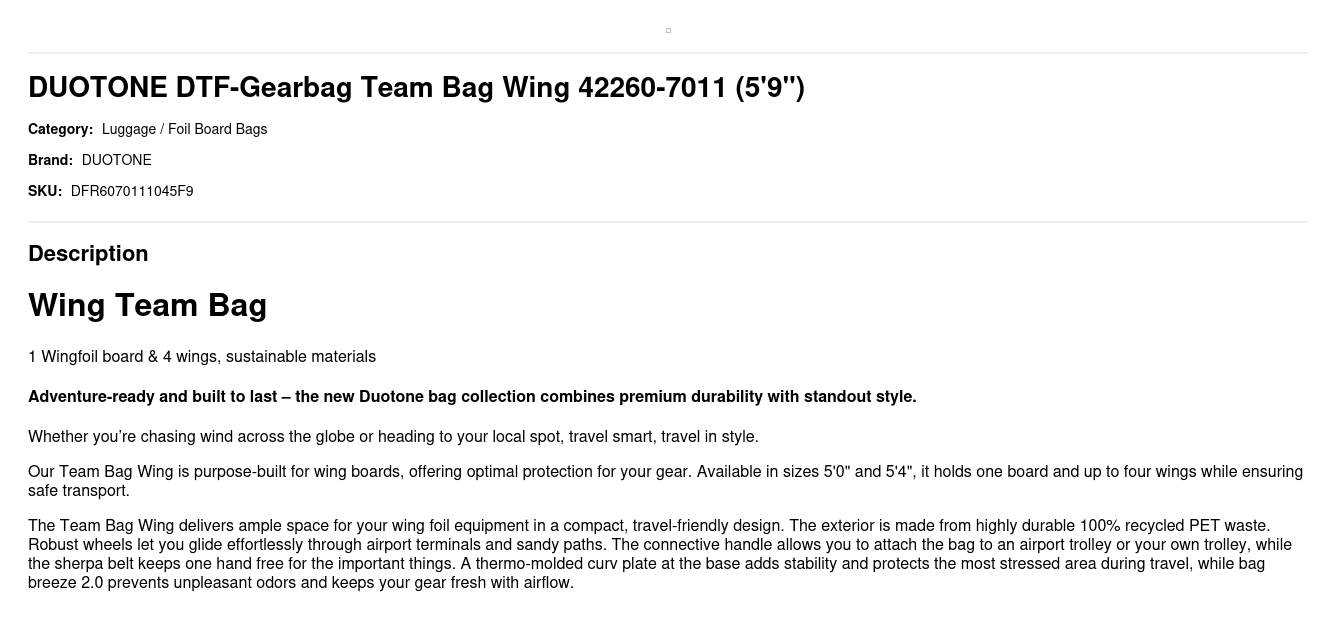Click the Category label

(x=60, y=129)
